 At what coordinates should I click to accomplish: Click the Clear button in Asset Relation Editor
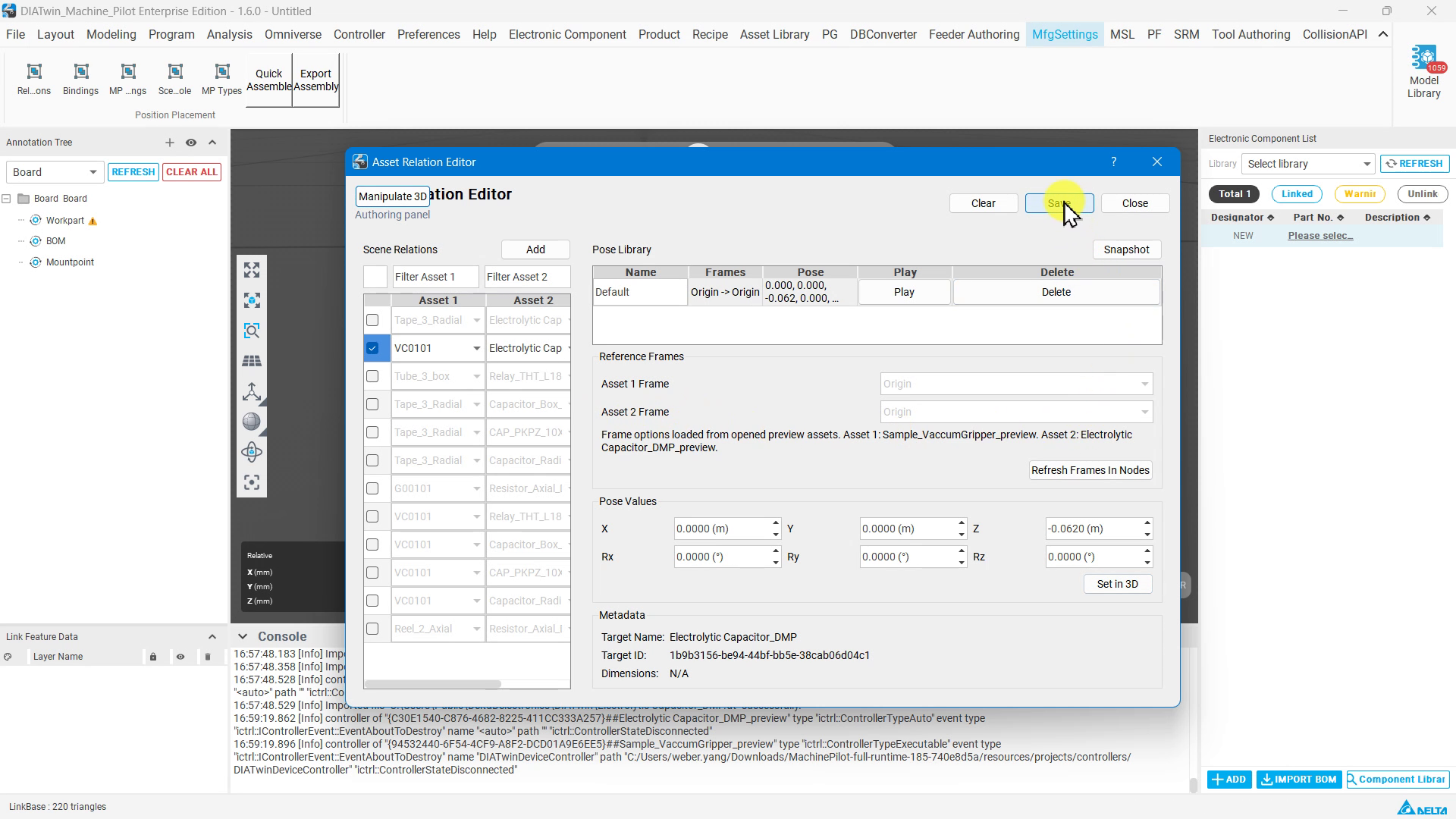pyautogui.click(x=984, y=203)
